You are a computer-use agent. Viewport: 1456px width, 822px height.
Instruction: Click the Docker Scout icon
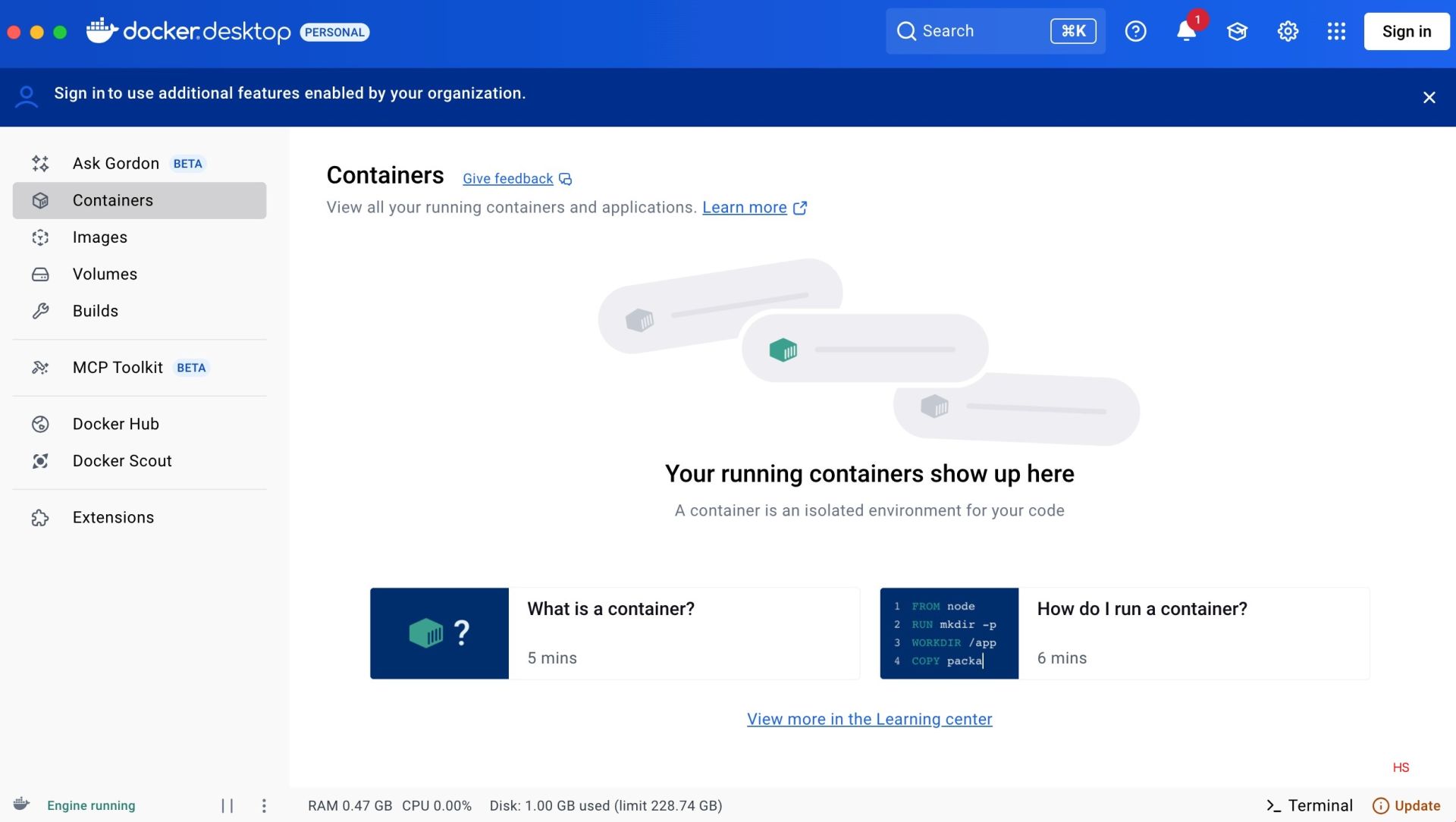40,461
